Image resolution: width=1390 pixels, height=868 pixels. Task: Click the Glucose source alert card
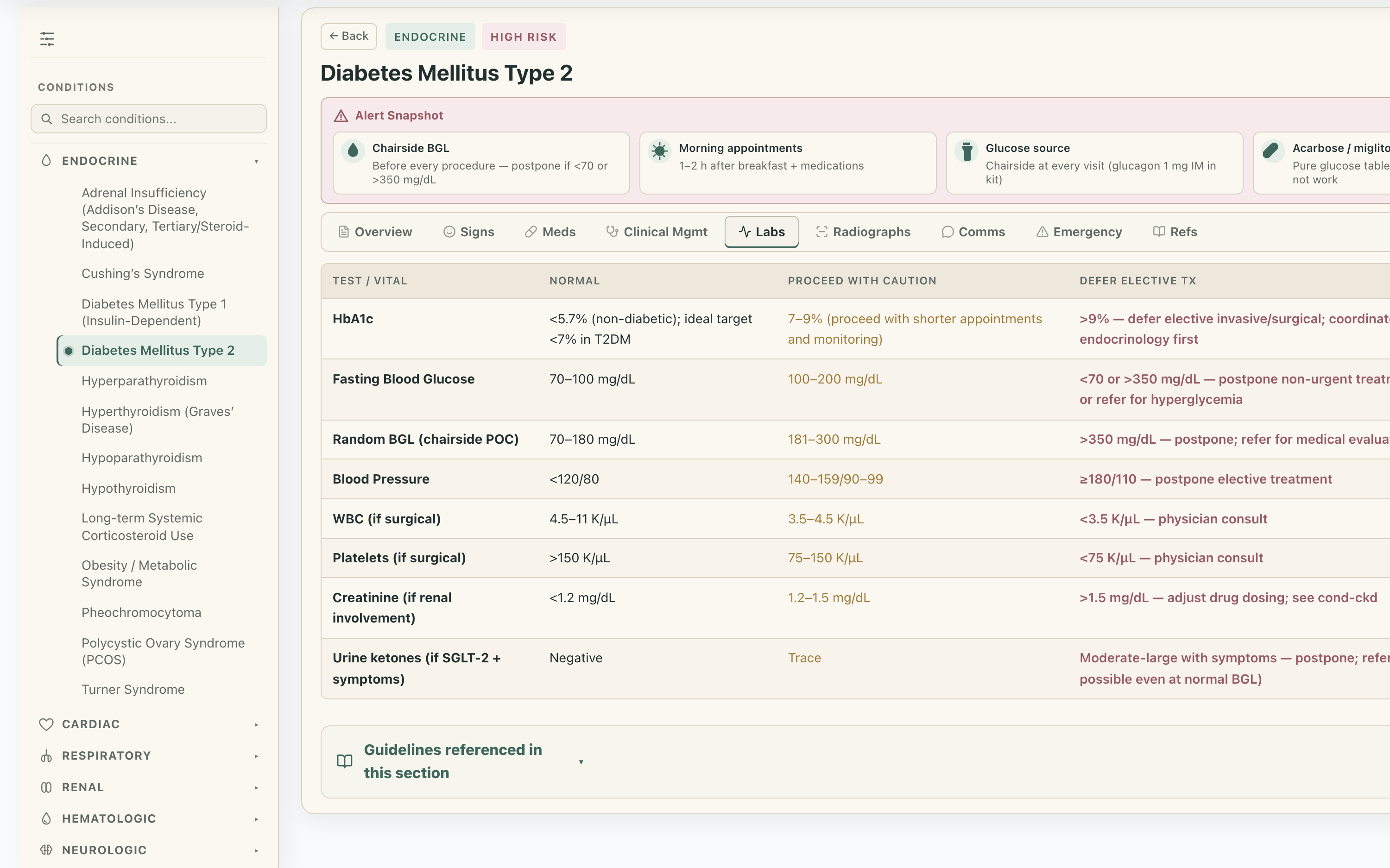(x=1094, y=163)
